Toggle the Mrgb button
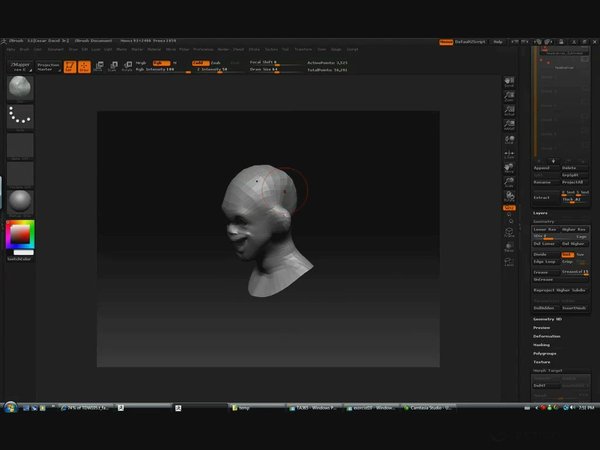The image size is (600, 450). coord(141,63)
